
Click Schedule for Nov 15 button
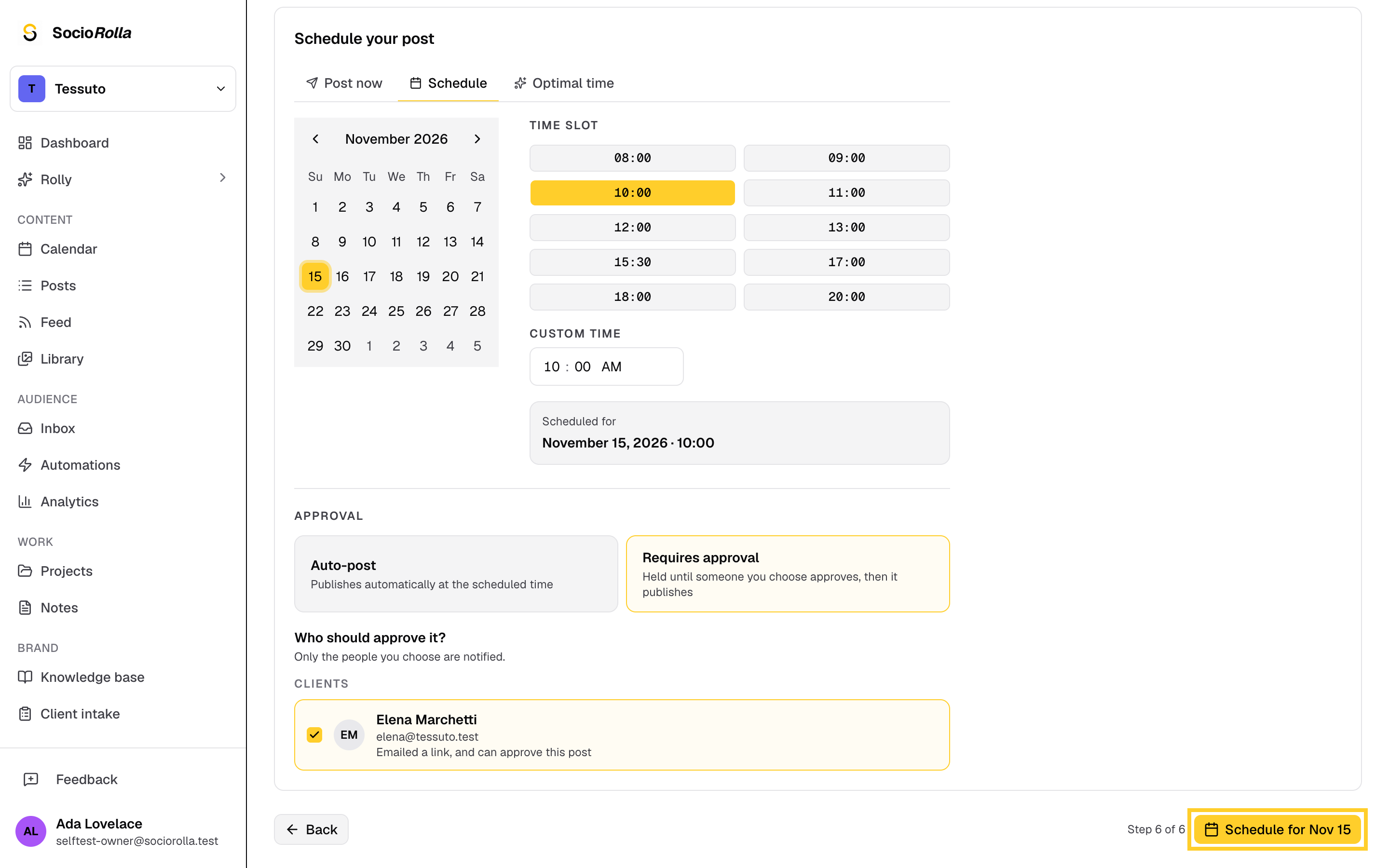[1277, 829]
